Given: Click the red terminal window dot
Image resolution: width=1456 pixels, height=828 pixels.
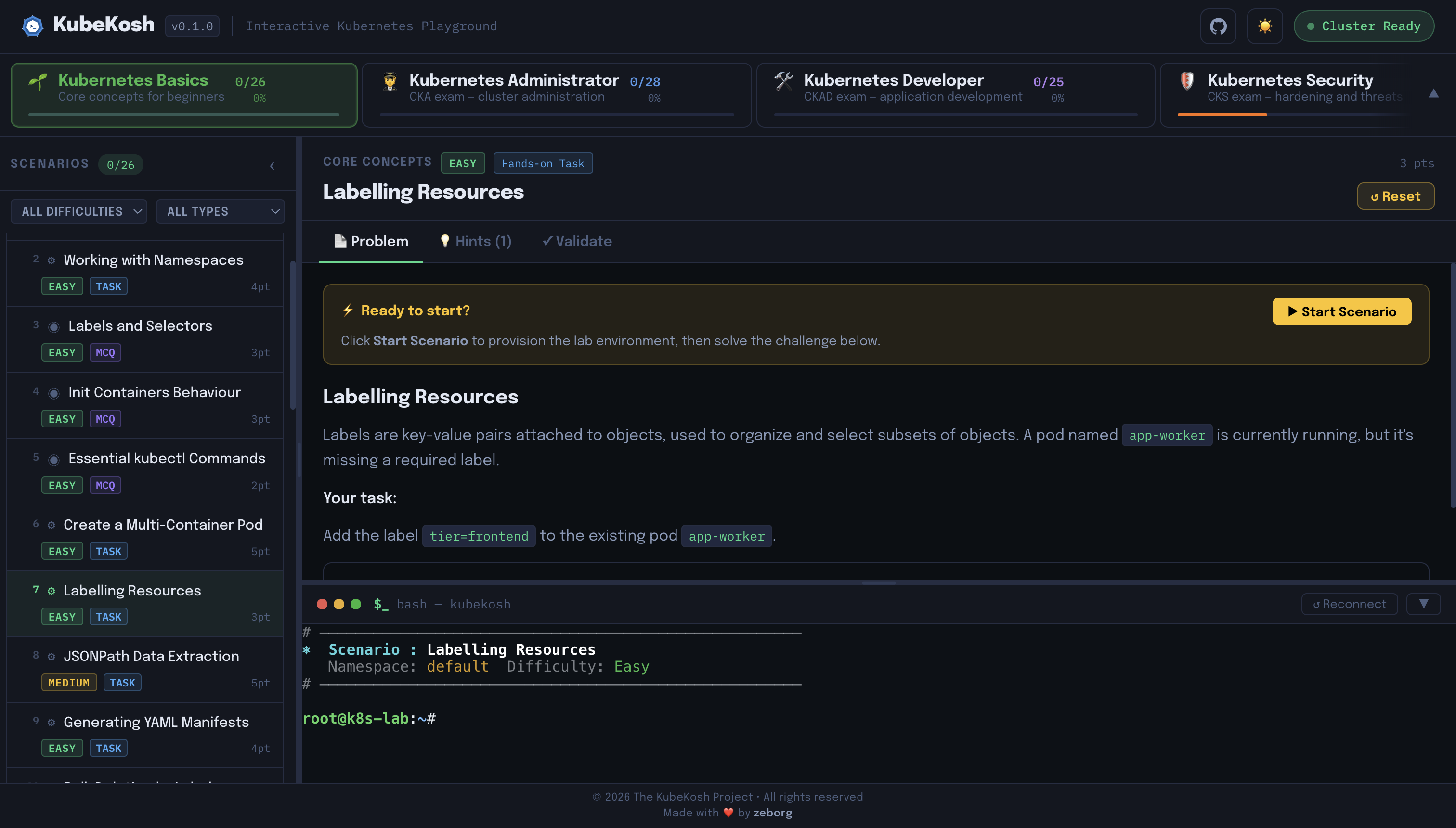Looking at the screenshot, I should [322, 605].
